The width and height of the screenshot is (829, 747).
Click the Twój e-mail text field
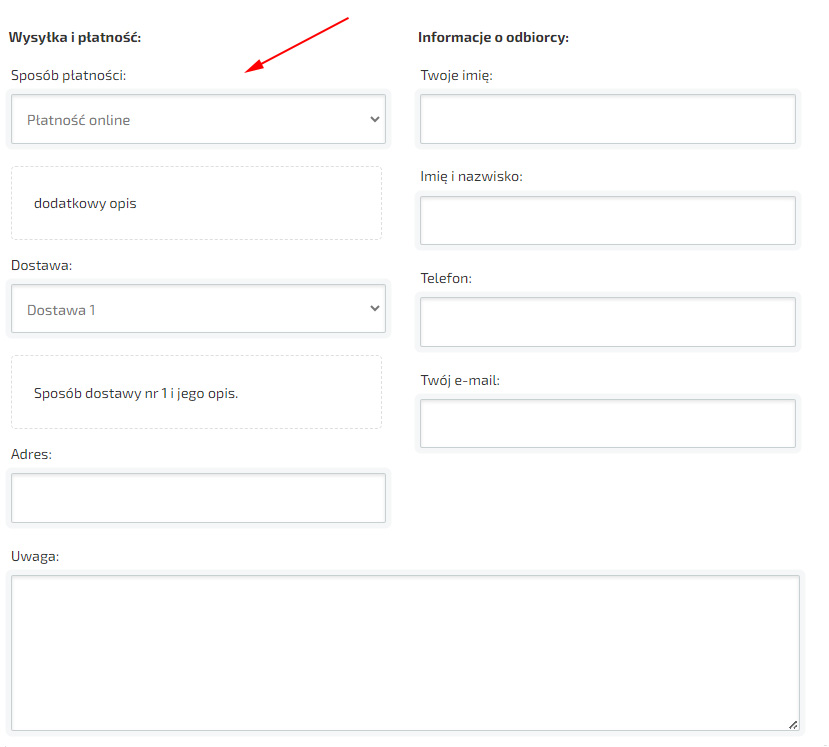coord(607,424)
